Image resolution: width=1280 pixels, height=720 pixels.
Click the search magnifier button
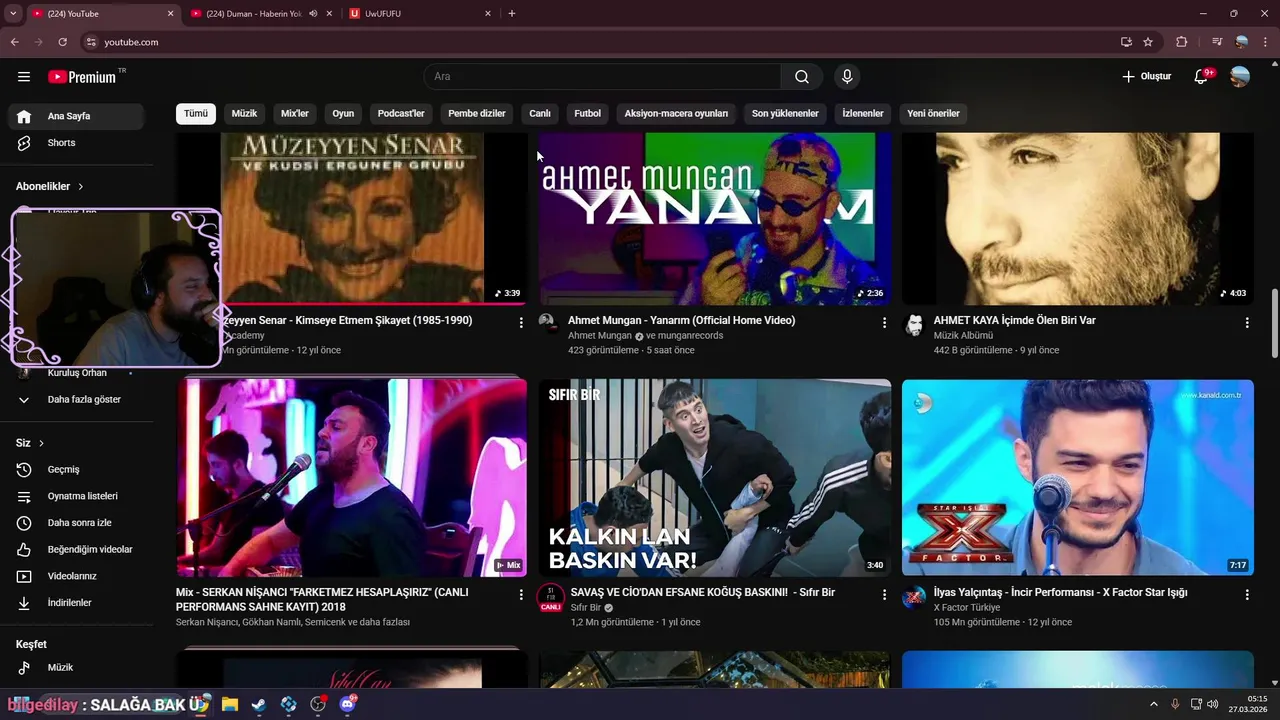[x=802, y=77]
